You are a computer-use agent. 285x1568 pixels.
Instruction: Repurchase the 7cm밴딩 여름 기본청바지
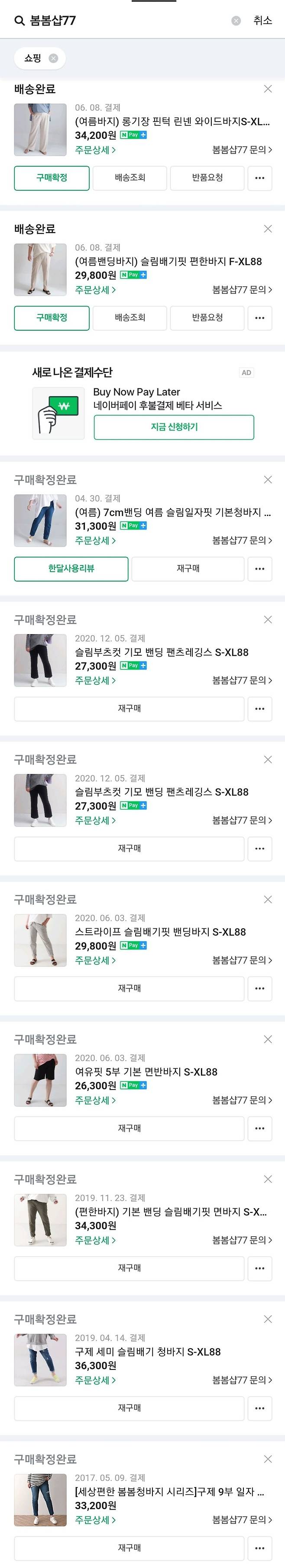pos(188,568)
